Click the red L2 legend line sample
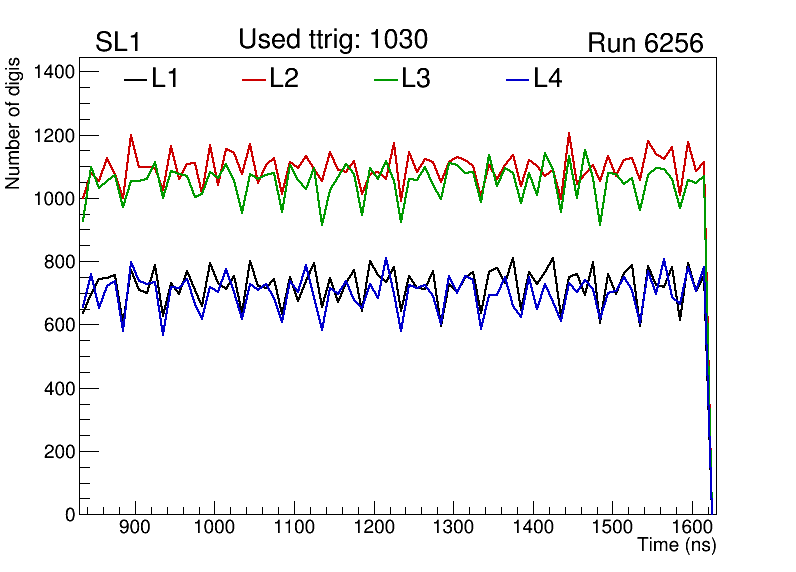 (x=254, y=81)
